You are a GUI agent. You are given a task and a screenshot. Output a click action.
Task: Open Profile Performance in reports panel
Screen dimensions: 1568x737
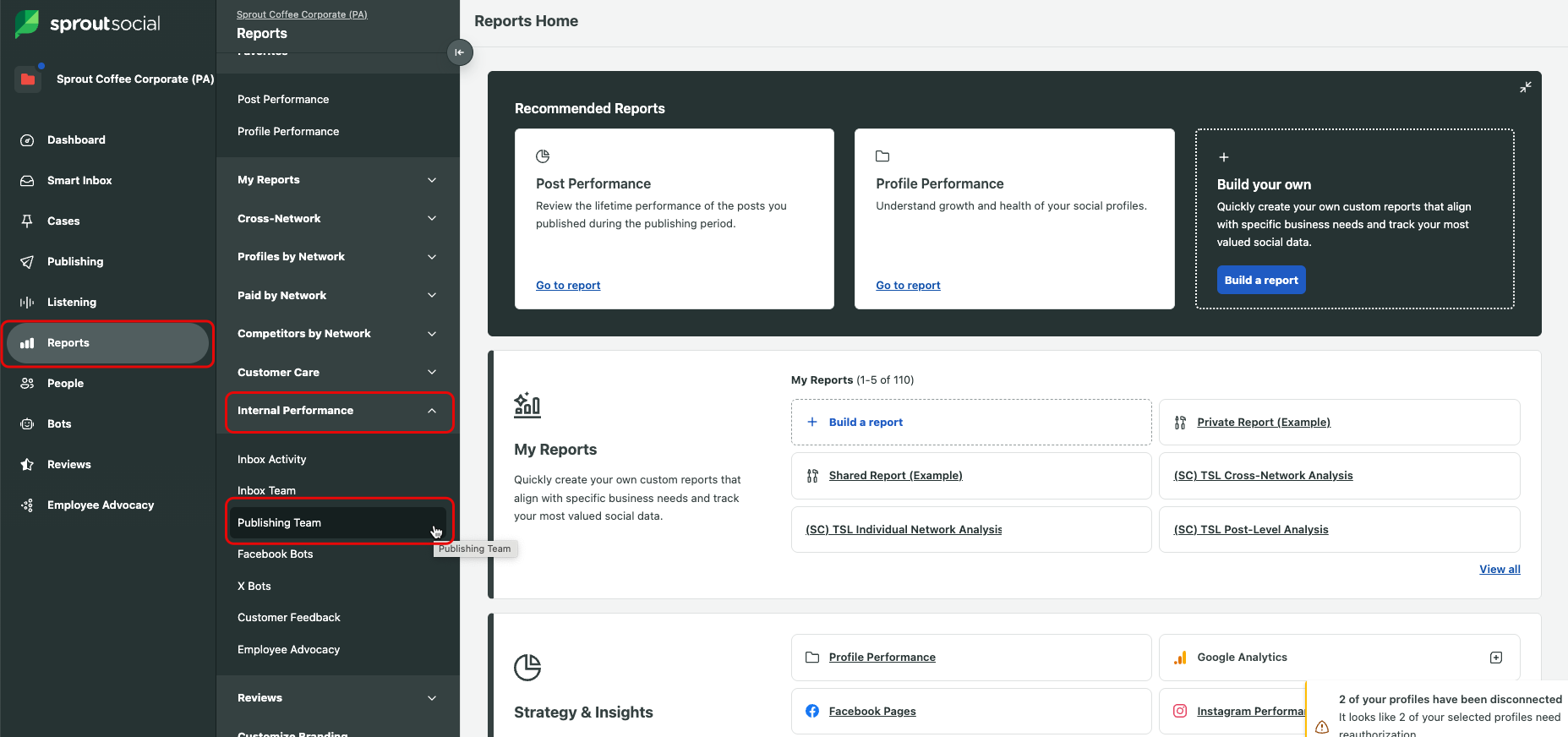pyautogui.click(x=288, y=132)
